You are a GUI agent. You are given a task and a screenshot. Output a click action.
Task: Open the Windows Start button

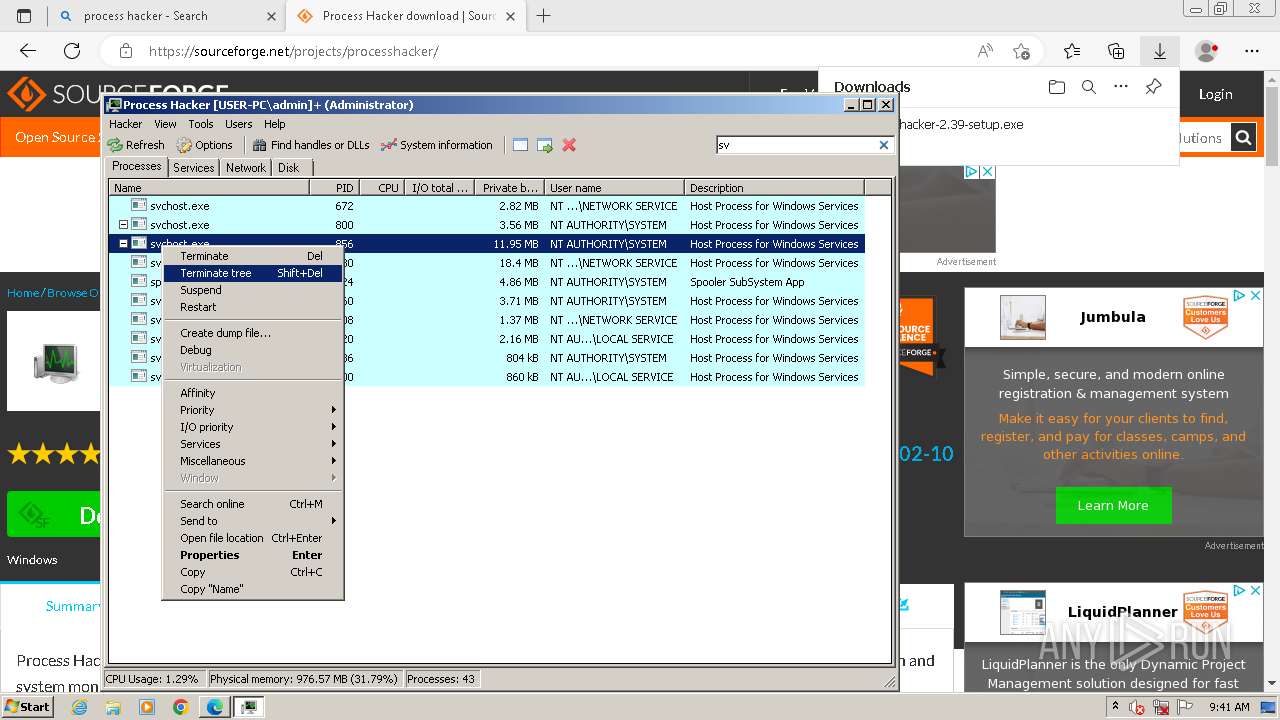coord(27,706)
